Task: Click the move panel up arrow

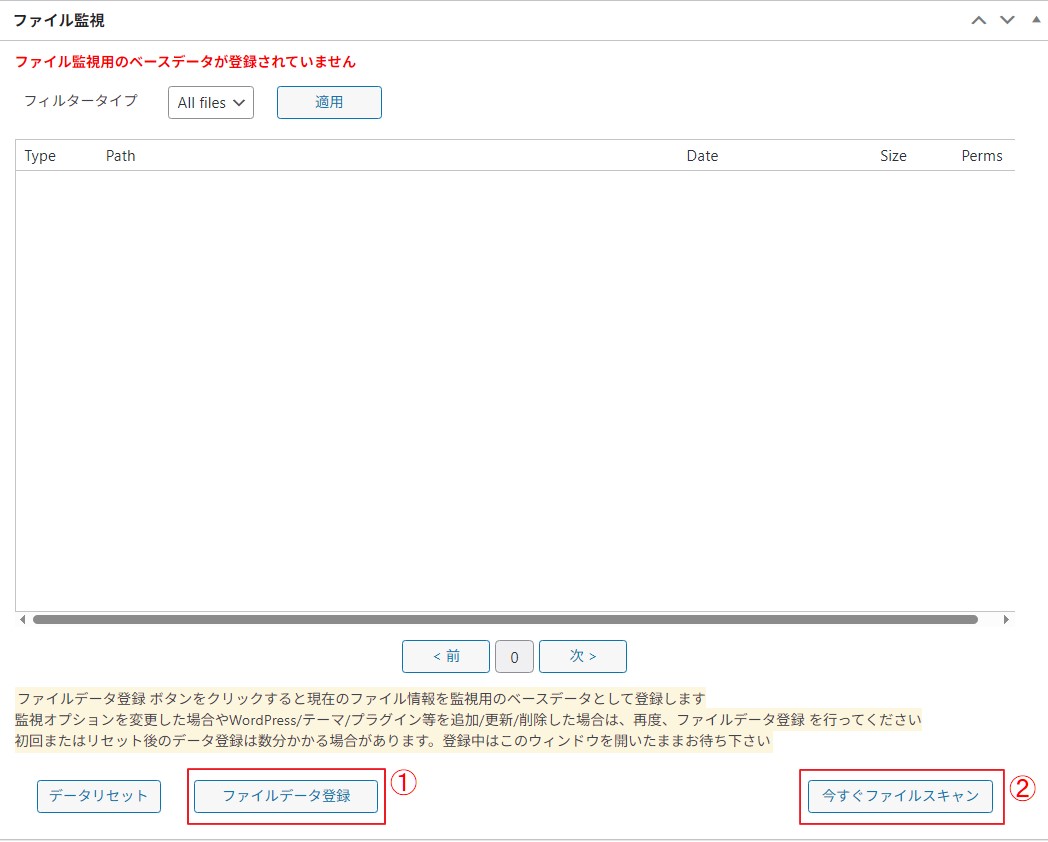Action: pyautogui.click(x=979, y=21)
